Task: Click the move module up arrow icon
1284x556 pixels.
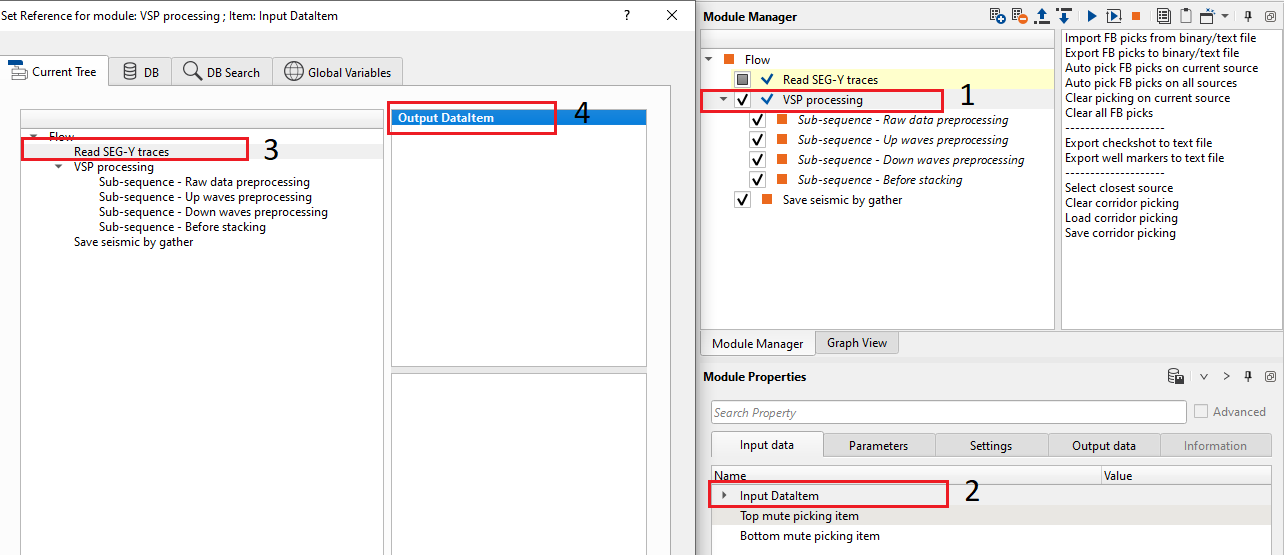Action: [x=1042, y=16]
